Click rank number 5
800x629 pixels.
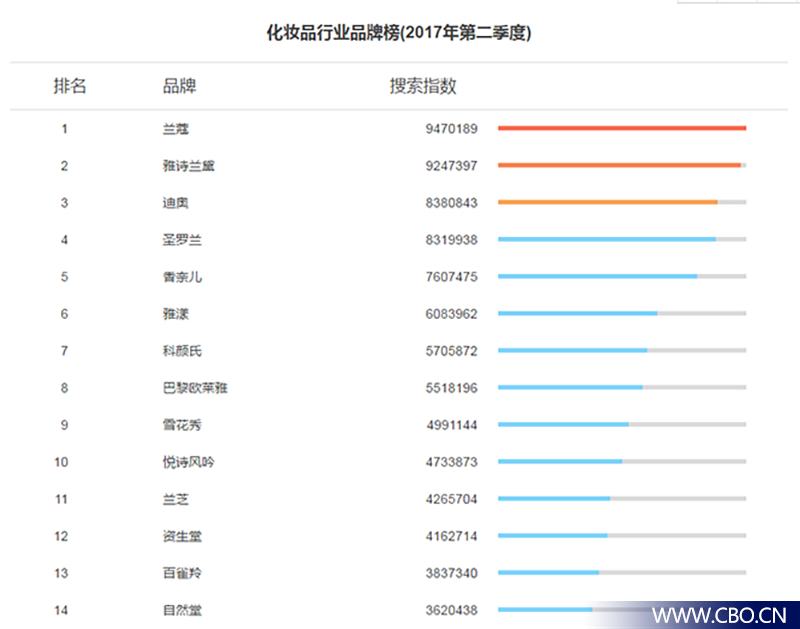coord(64,277)
